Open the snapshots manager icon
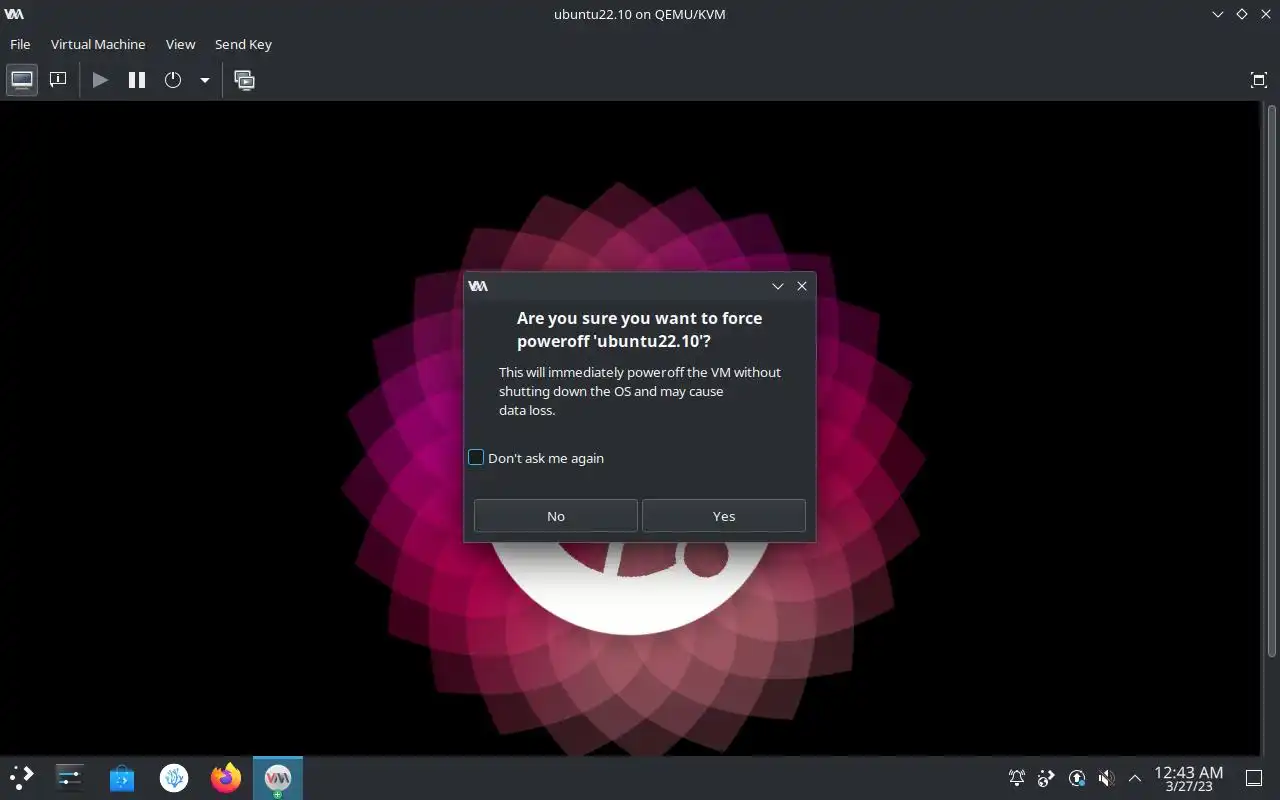Image resolution: width=1280 pixels, height=800 pixels. (244, 80)
